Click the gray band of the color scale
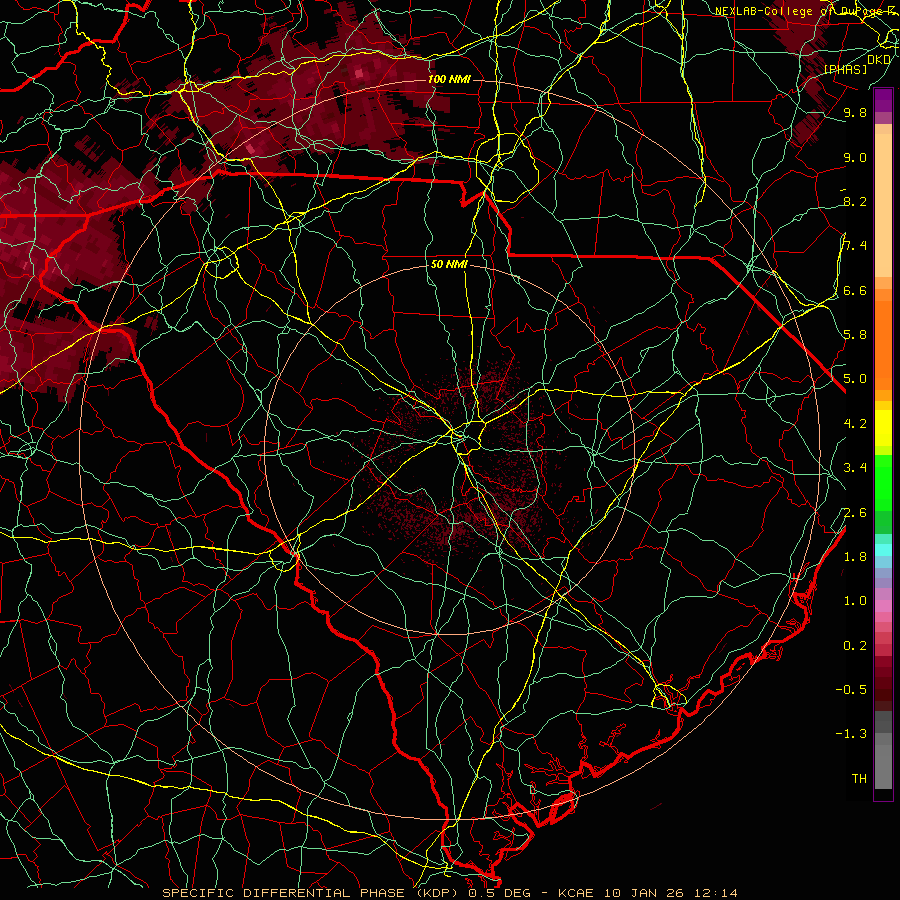Viewport: 900px width, 900px height. click(x=883, y=749)
